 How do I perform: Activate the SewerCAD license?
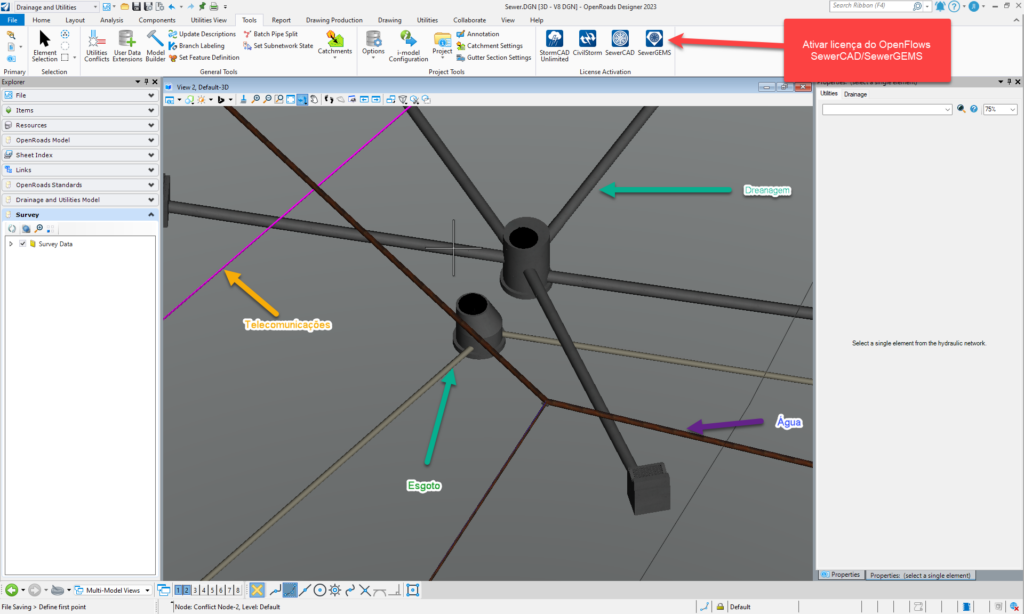point(620,43)
